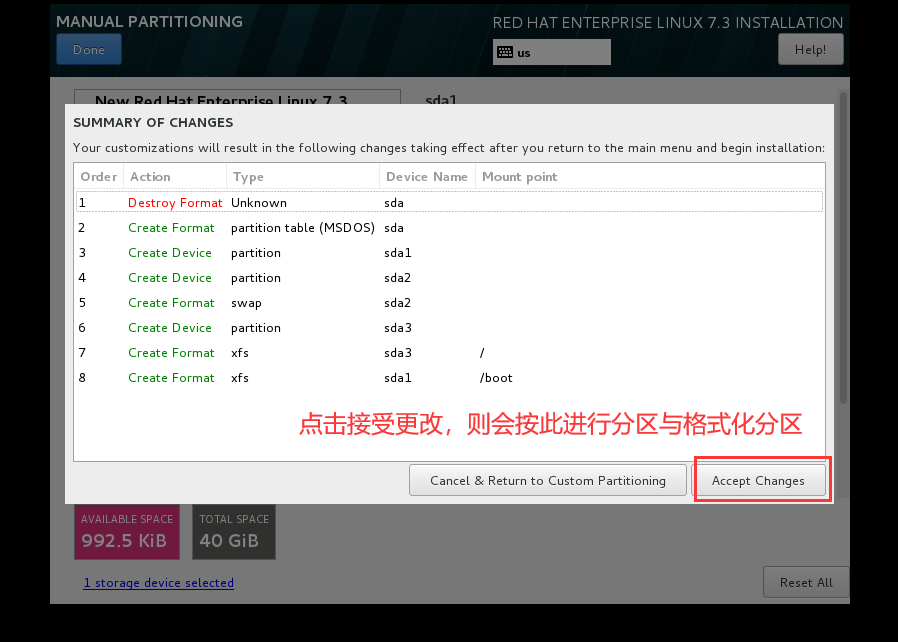
Task: Select the us keyboard layout indicator
Action: (552, 52)
